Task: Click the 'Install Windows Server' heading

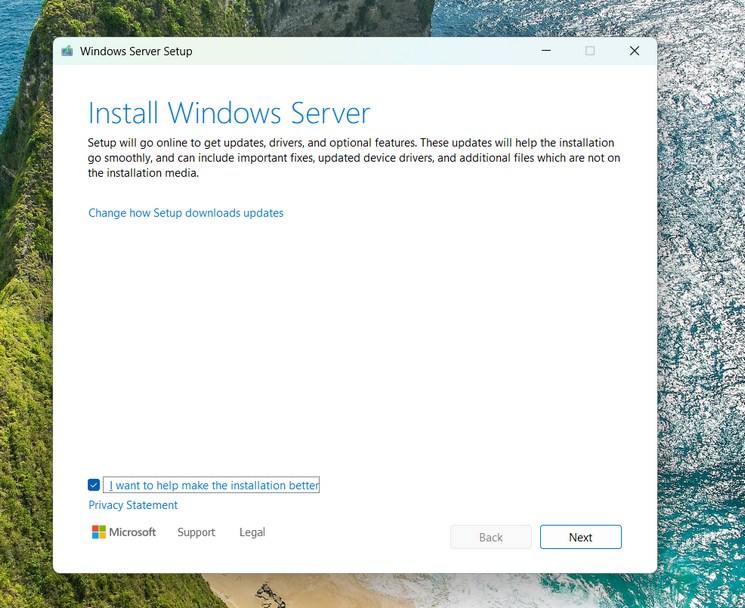Action: [229, 113]
